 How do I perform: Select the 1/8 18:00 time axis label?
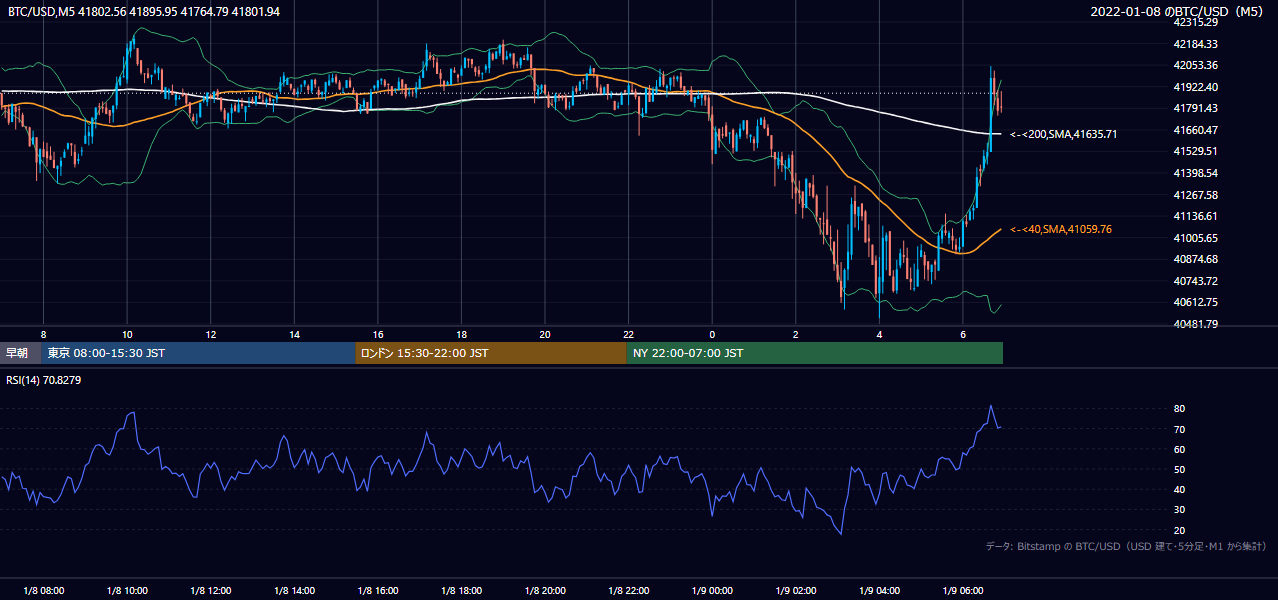[461, 591]
